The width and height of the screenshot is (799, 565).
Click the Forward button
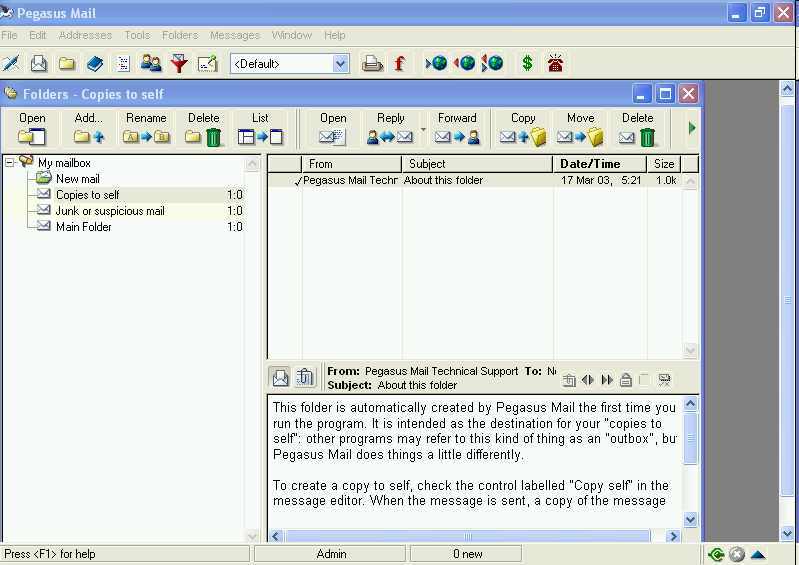tap(457, 128)
